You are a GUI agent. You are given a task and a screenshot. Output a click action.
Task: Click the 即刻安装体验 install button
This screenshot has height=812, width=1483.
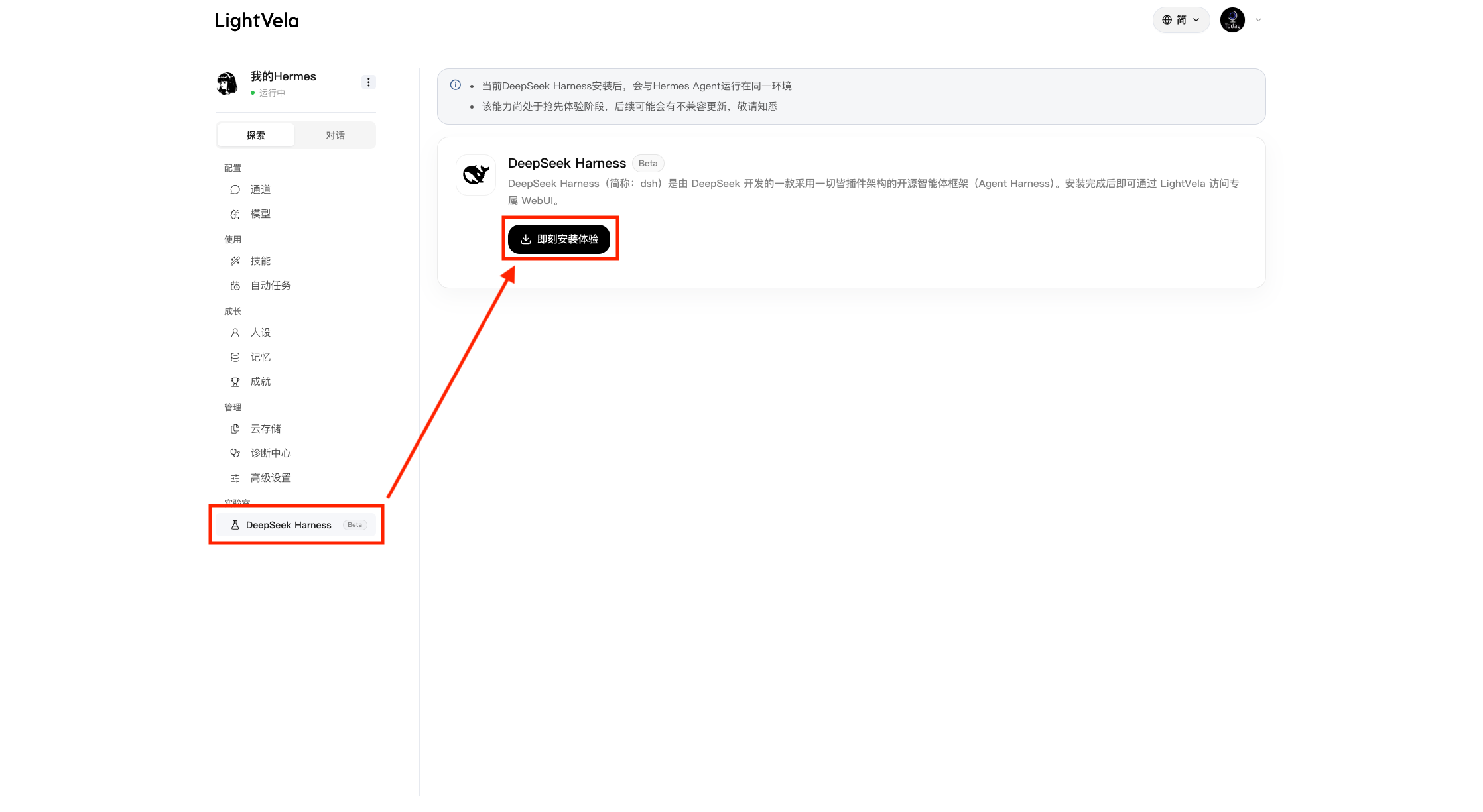pos(559,239)
